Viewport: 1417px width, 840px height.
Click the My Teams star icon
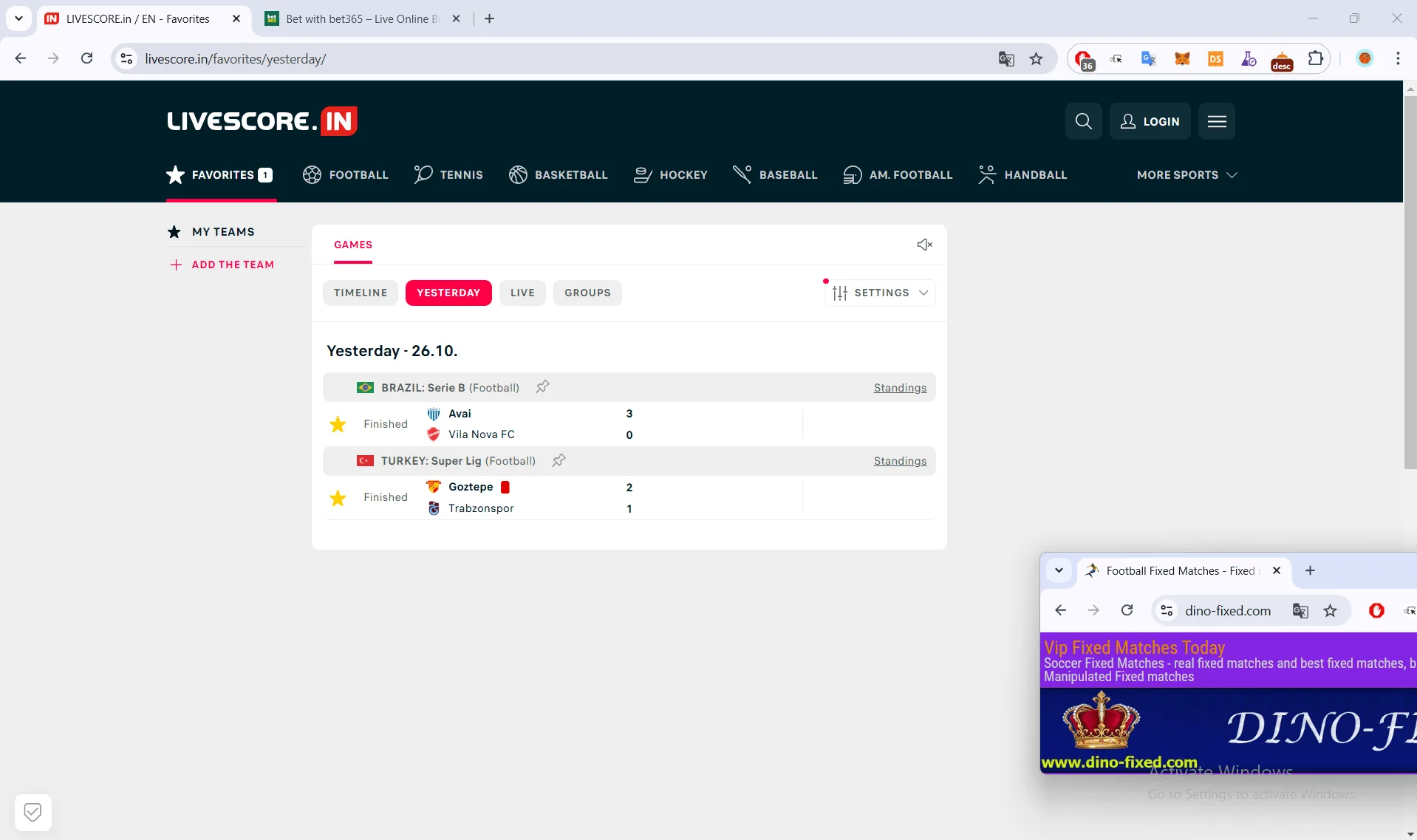[x=174, y=232]
